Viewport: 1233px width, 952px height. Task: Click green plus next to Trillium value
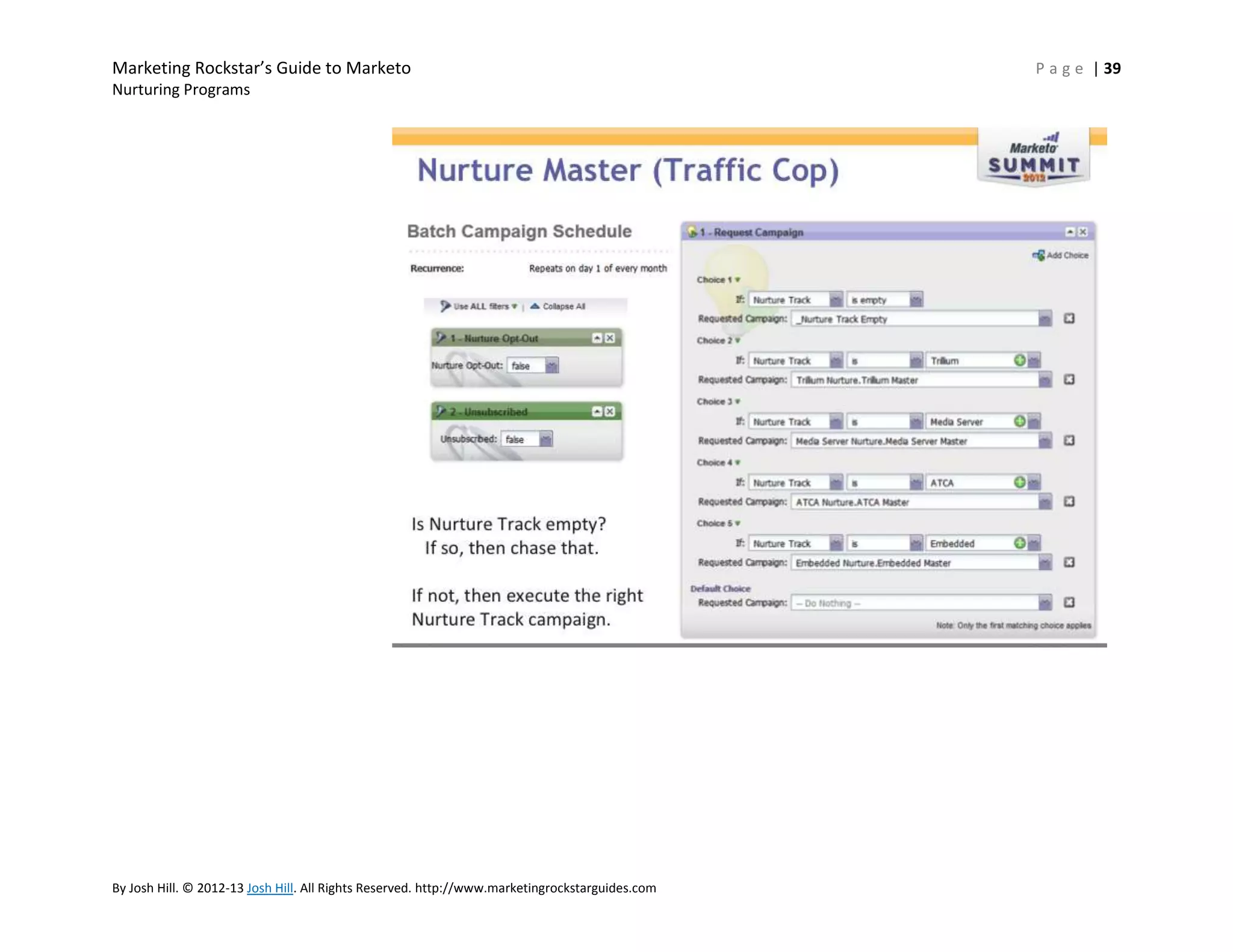[x=1019, y=360]
